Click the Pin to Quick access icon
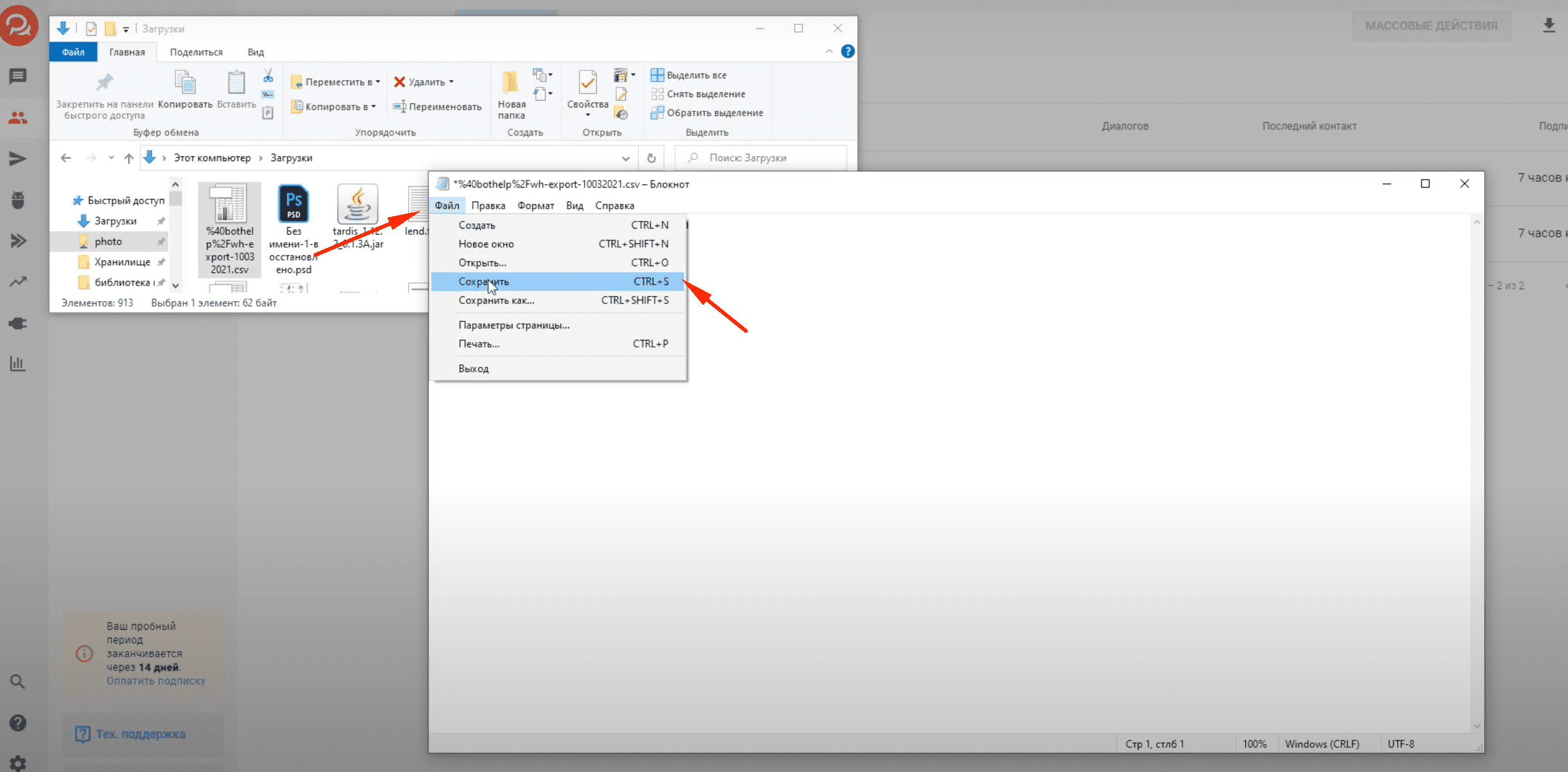1568x772 pixels. pos(104,83)
